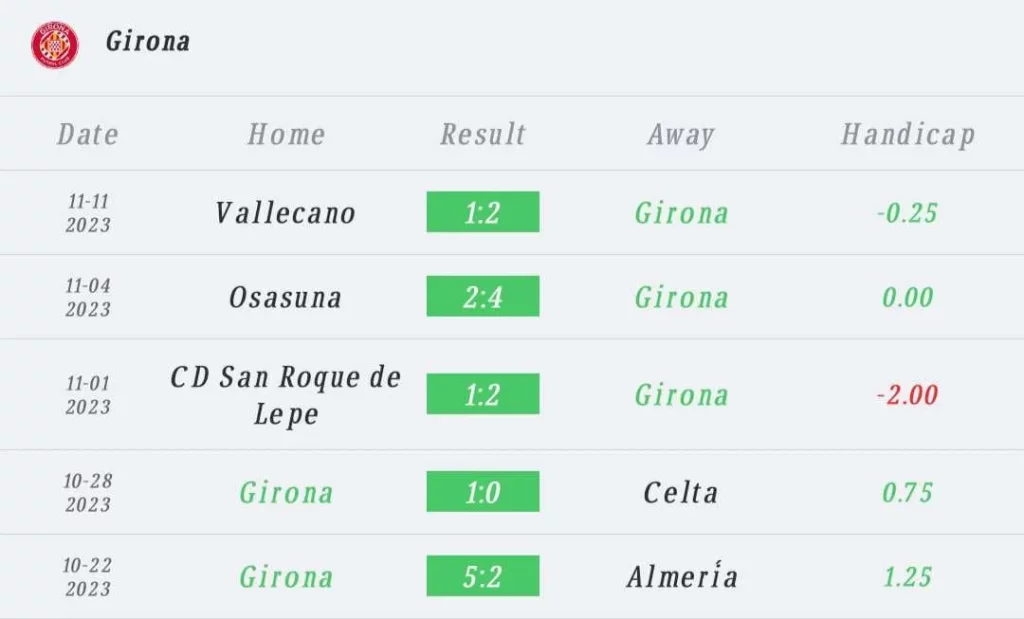Select the Away column header

681,135
